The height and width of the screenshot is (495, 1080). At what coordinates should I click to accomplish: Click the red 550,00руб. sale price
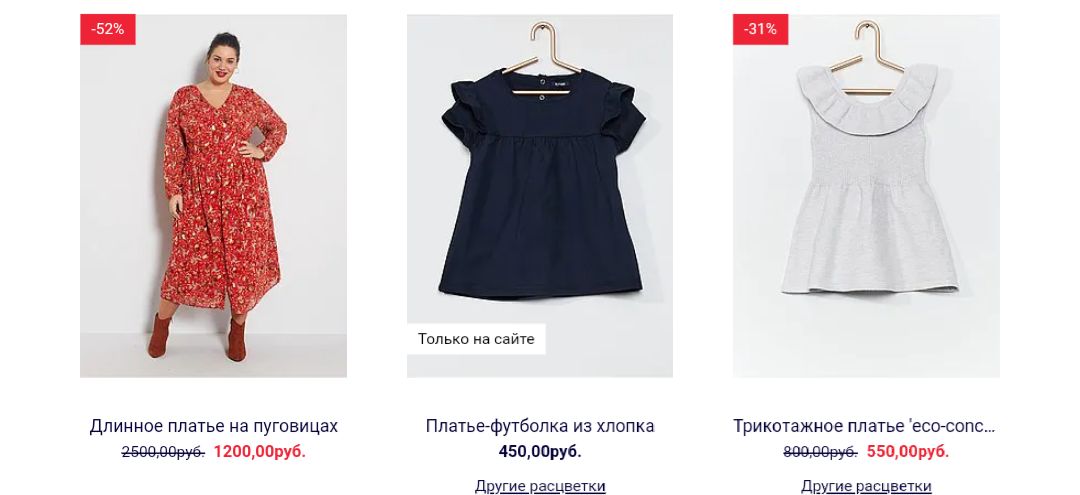pyautogui.click(x=908, y=452)
